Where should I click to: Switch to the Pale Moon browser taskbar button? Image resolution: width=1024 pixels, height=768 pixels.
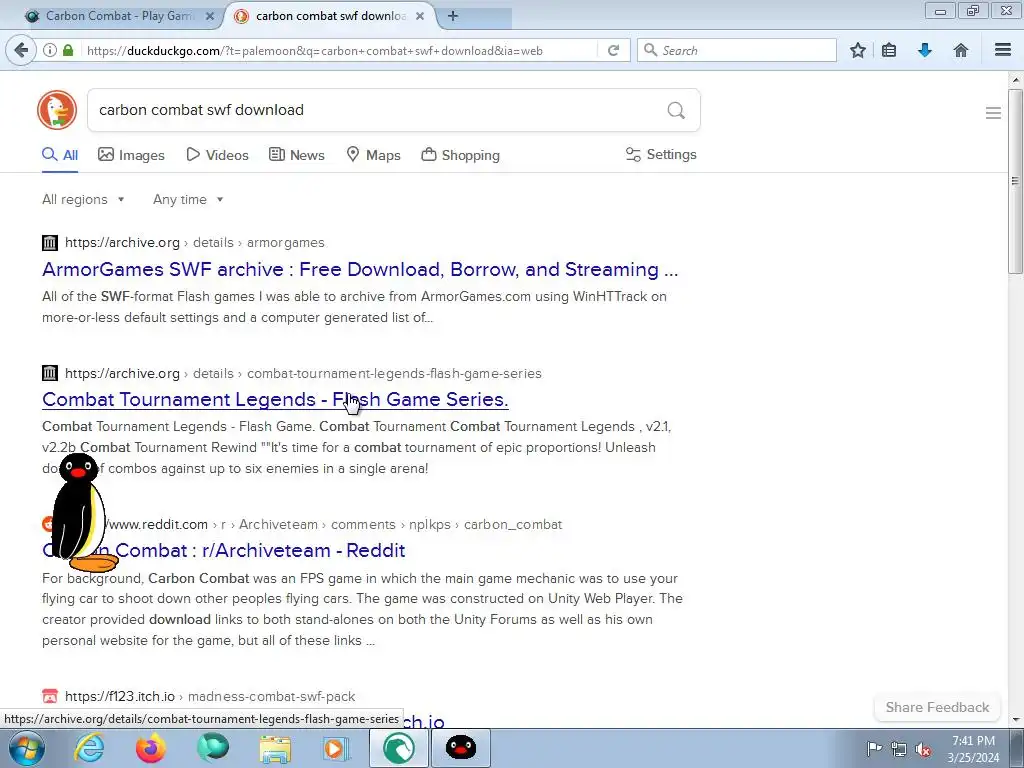click(398, 748)
